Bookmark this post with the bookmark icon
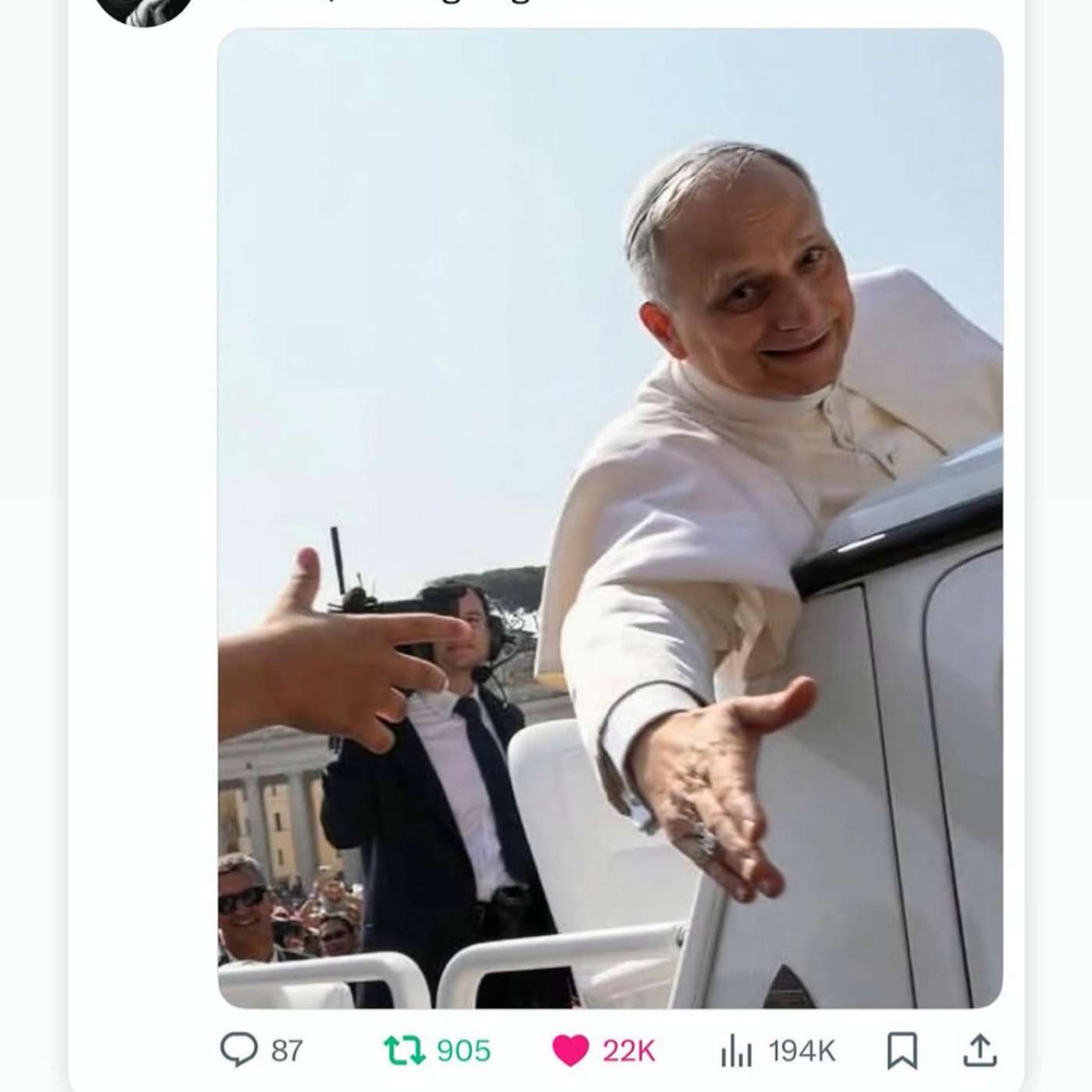This screenshot has width=1092, height=1092. click(902, 1050)
